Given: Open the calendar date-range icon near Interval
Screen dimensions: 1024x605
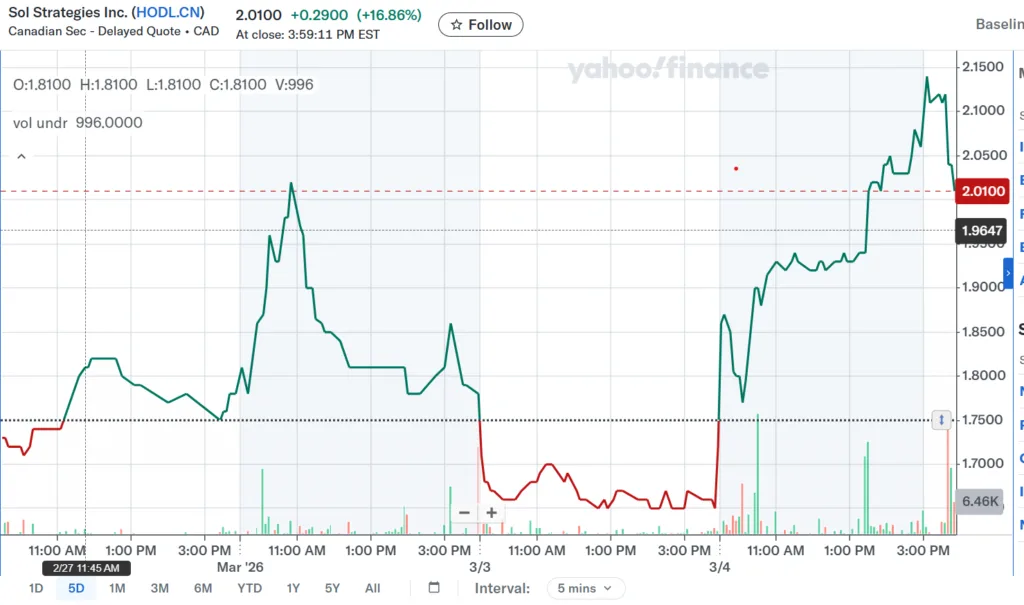Looking at the screenshot, I should pyautogui.click(x=433, y=589).
